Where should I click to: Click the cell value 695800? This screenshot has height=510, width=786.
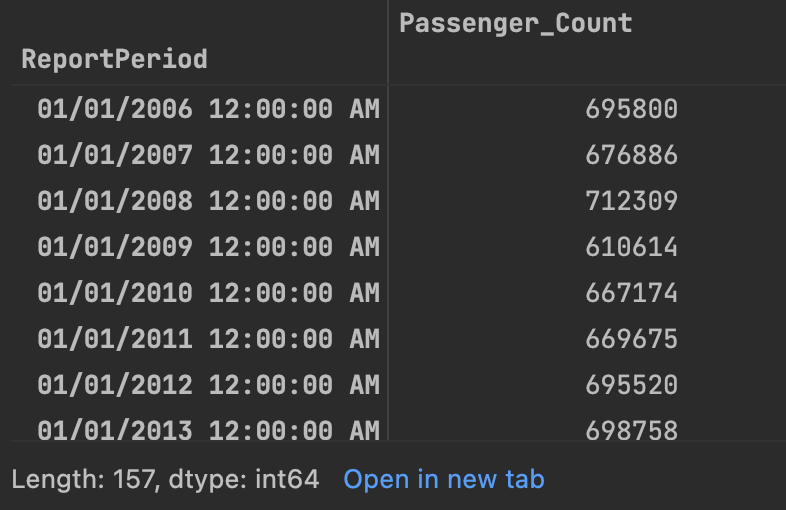632,109
